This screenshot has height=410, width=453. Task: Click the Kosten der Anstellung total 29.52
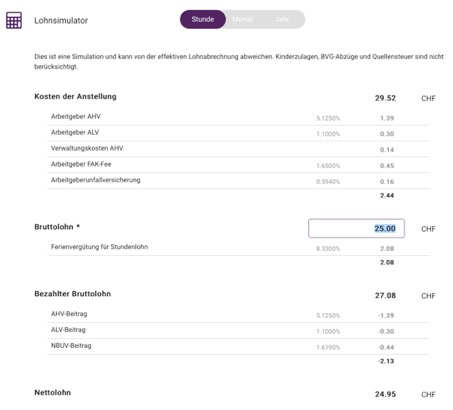(x=385, y=98)
